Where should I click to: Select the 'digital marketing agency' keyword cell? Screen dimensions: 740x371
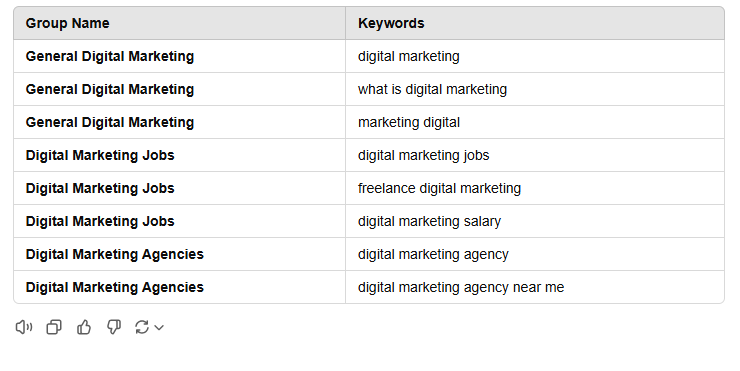coord(535,254)
